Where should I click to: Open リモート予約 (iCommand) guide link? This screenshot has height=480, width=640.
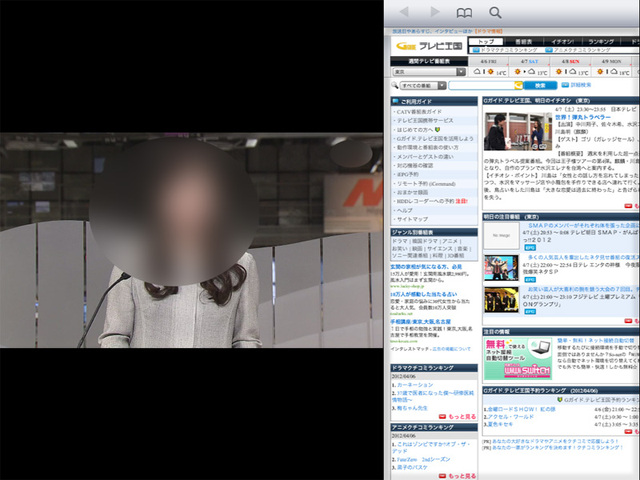(x=426, y=183)
